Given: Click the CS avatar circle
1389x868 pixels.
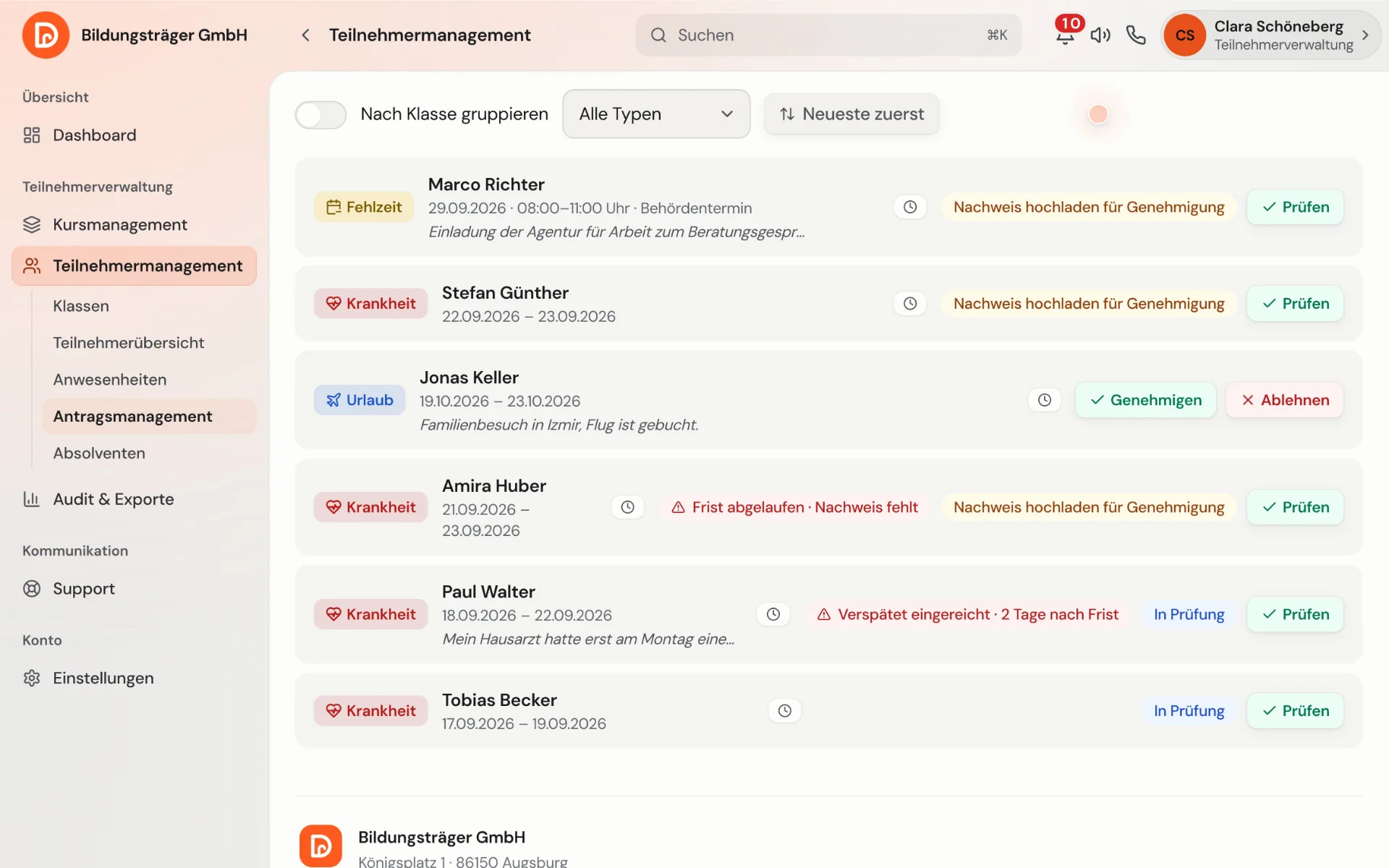Looking at the screenshot, I should coord(1185,35).
